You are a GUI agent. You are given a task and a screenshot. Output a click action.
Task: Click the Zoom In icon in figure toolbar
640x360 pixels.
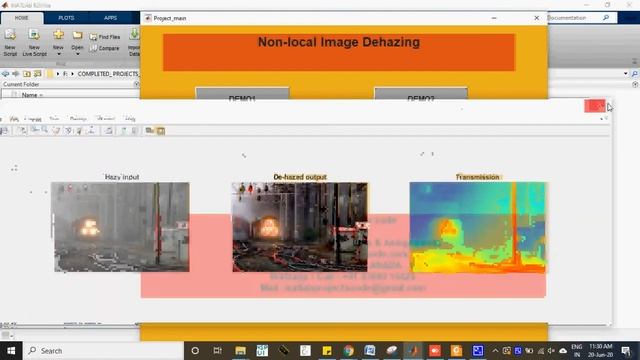[35, 130]
